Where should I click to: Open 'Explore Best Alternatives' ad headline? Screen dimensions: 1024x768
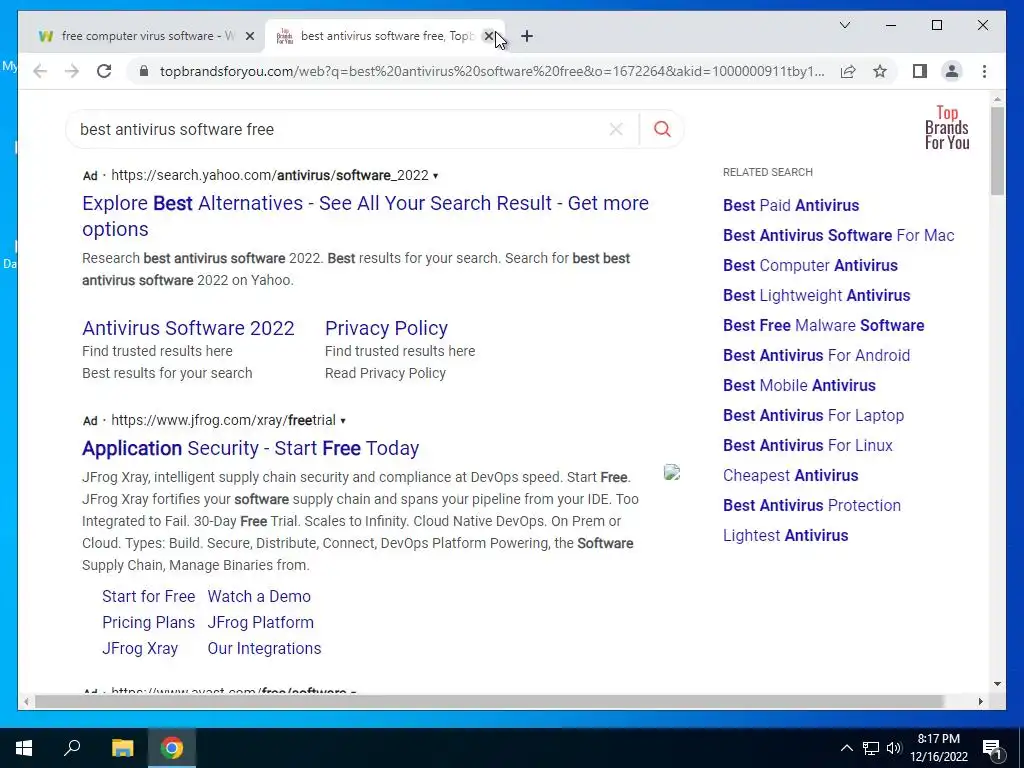pos(365,216)
